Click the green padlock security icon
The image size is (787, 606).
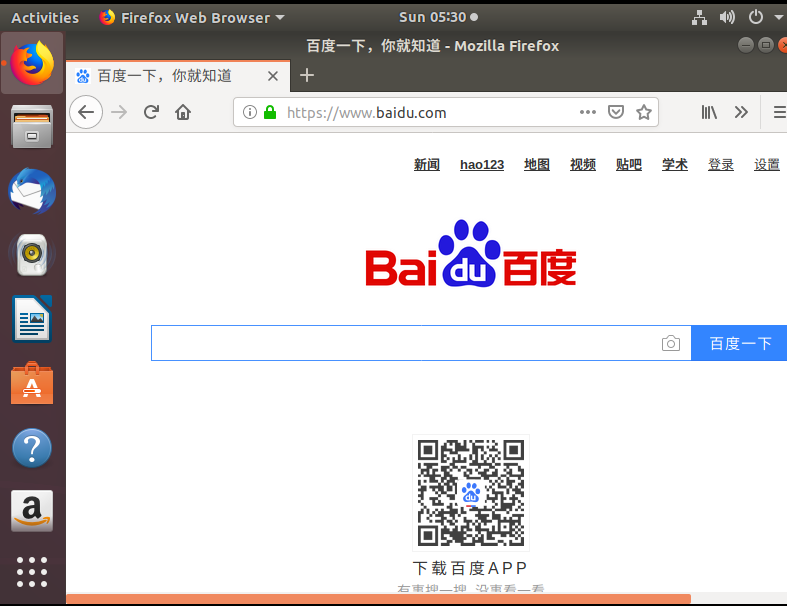coord(270,112)
